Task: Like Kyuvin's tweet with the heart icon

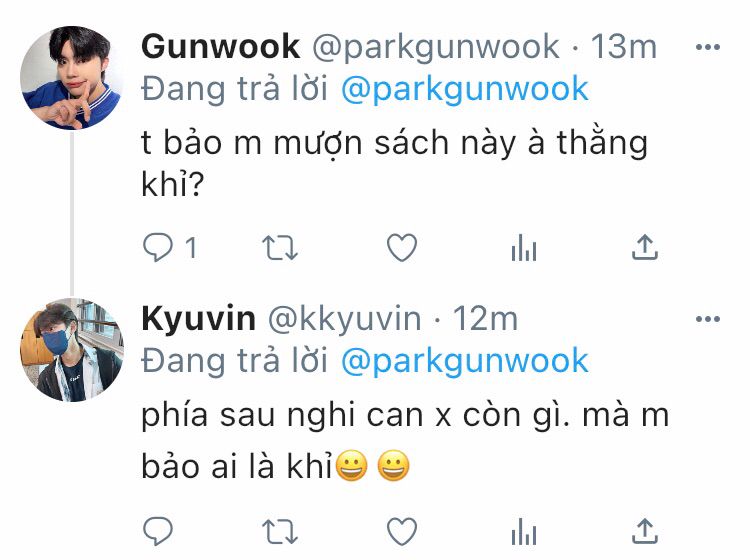Action: (402, 531)
